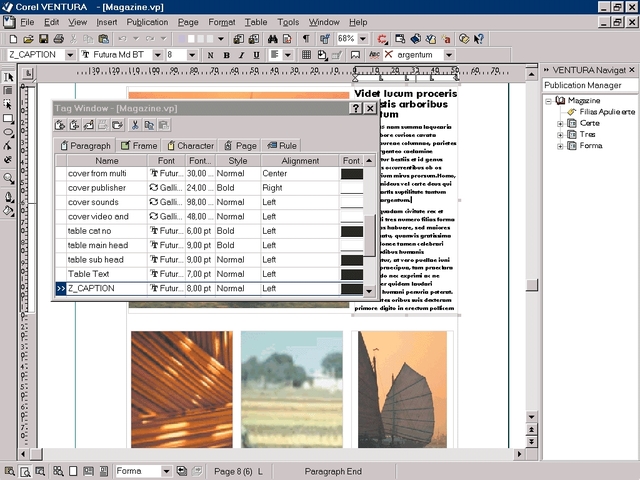Click the Cut scissors icon in Tag Window

pyautogui.click(x=134, y=125)
